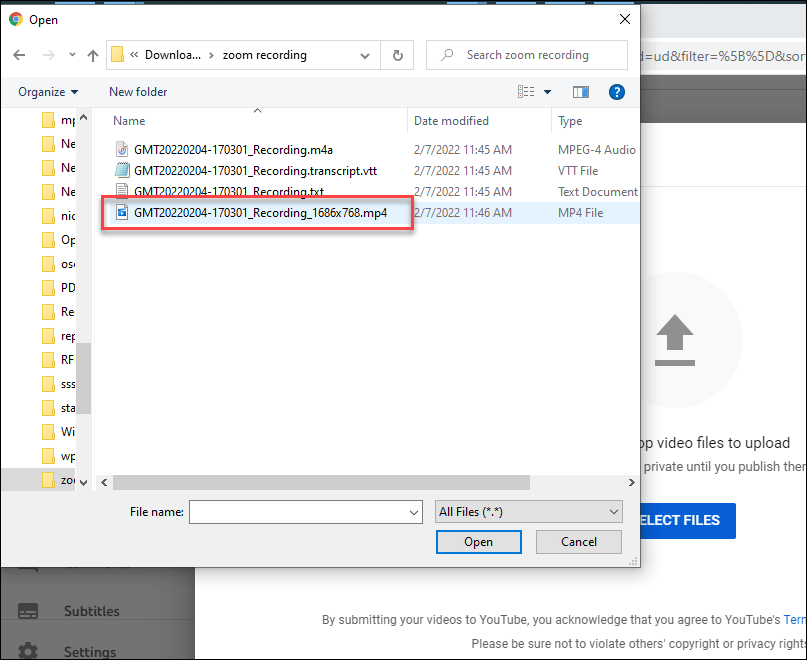Screen dimensions: 807x660
Task: Sort files by Name column
Action: tap(129, 121)
